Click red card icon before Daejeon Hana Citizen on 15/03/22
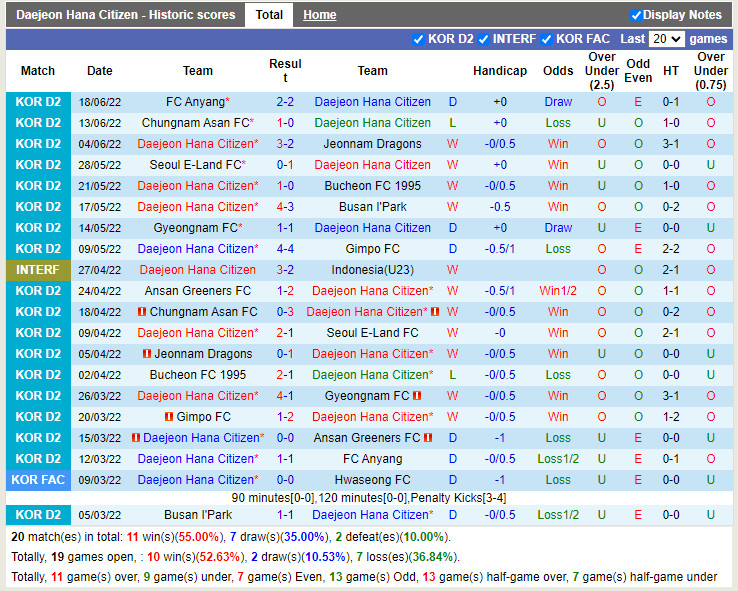Viewport: 738px width, 591px height. tap(136, 438)
